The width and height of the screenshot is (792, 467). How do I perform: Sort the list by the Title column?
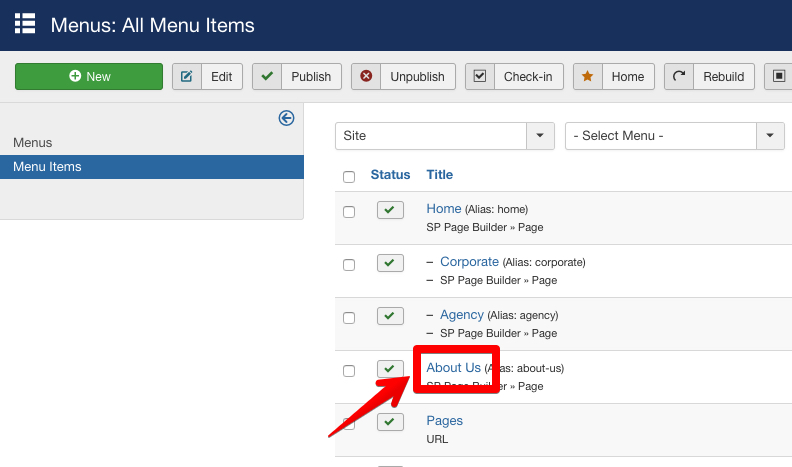(440, 175)
